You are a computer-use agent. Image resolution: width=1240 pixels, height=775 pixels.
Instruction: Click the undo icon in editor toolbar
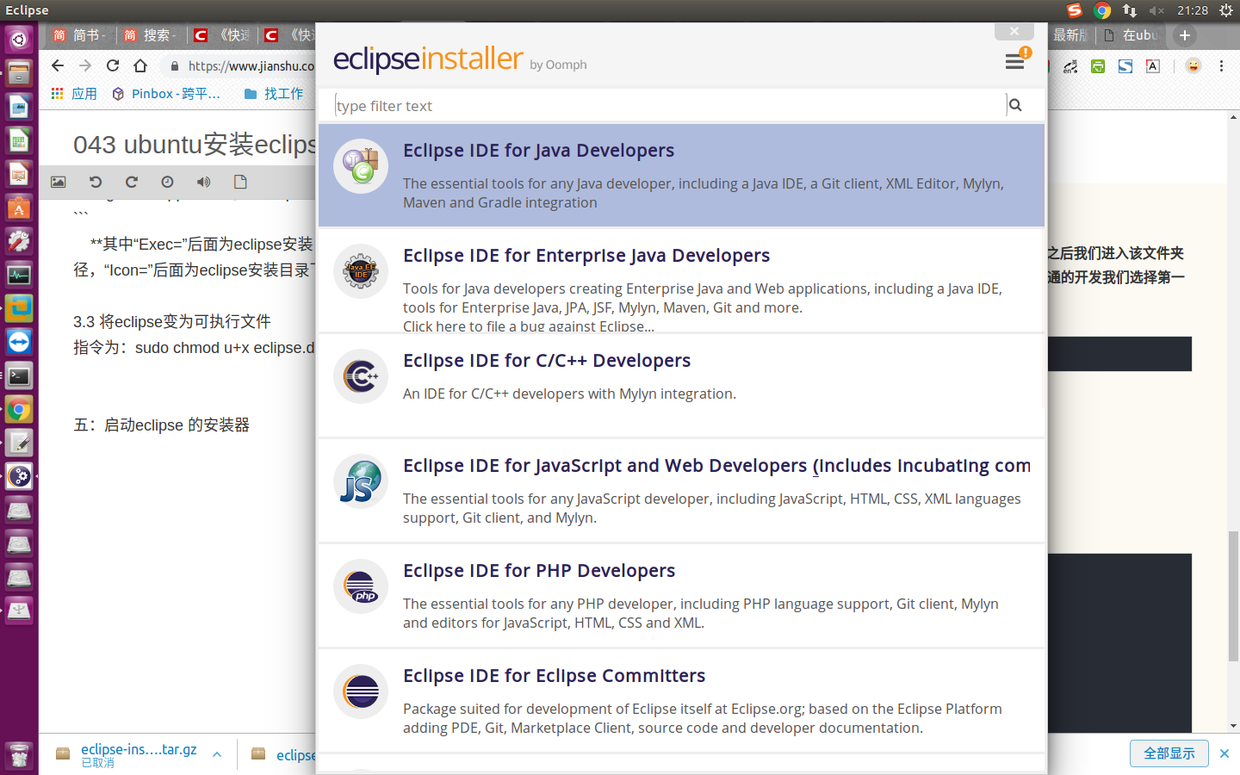click(x=95, y=182)
